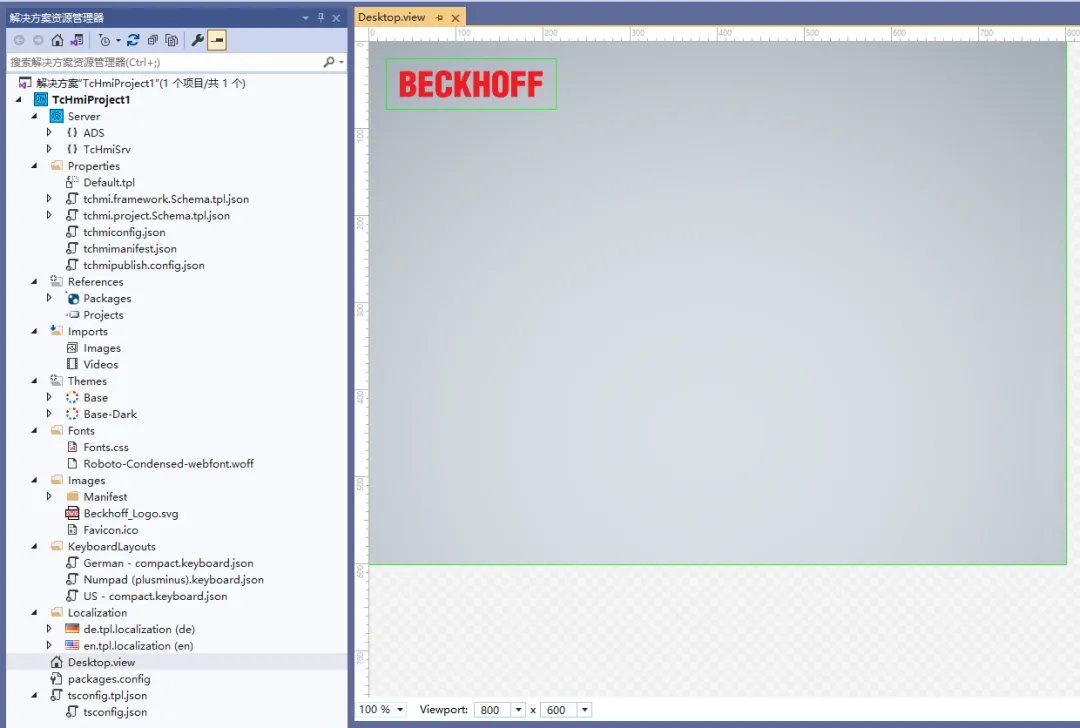1080x728 pixels.
Task: Open the pending changes filter clock icon
Action: coord(104,40)
